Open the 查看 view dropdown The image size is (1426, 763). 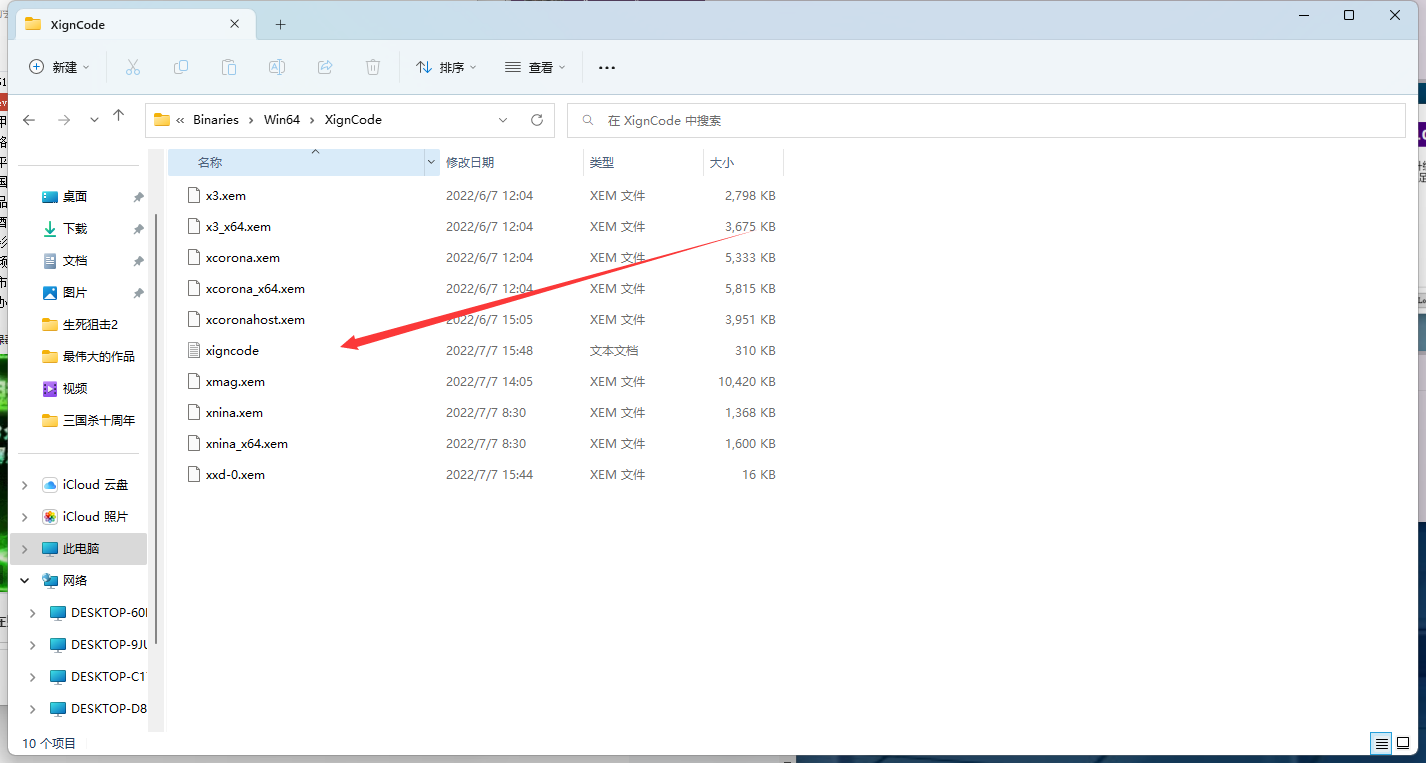(x=535, y=67)
